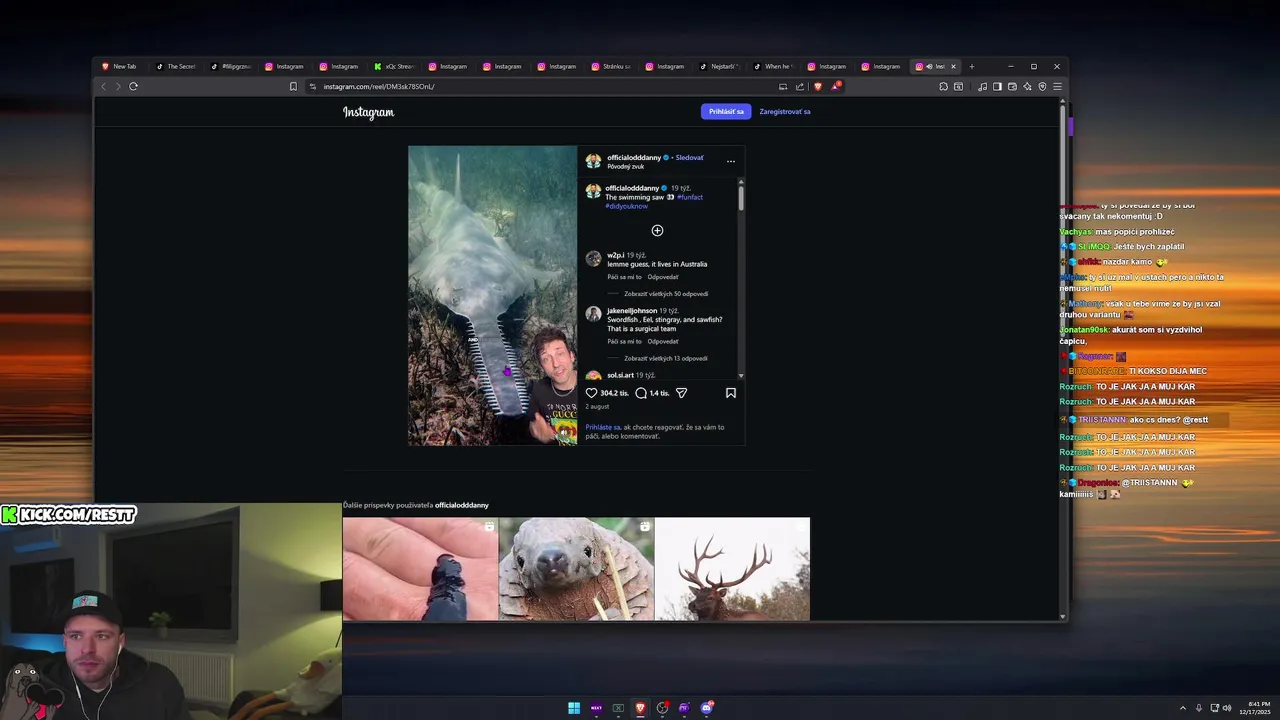
Task: Reload the page in the browser toolbar
Action: click(x=133, y=86)
